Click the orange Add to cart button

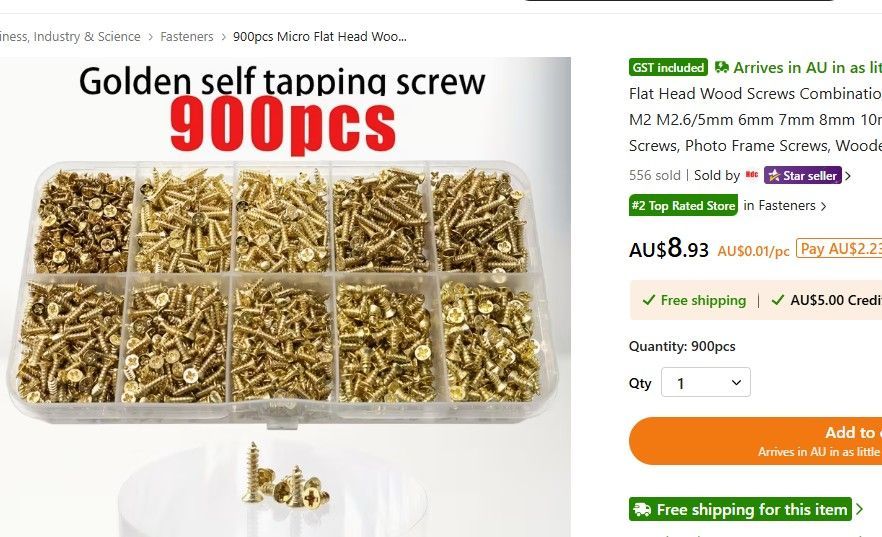click(x=755, y=441)
